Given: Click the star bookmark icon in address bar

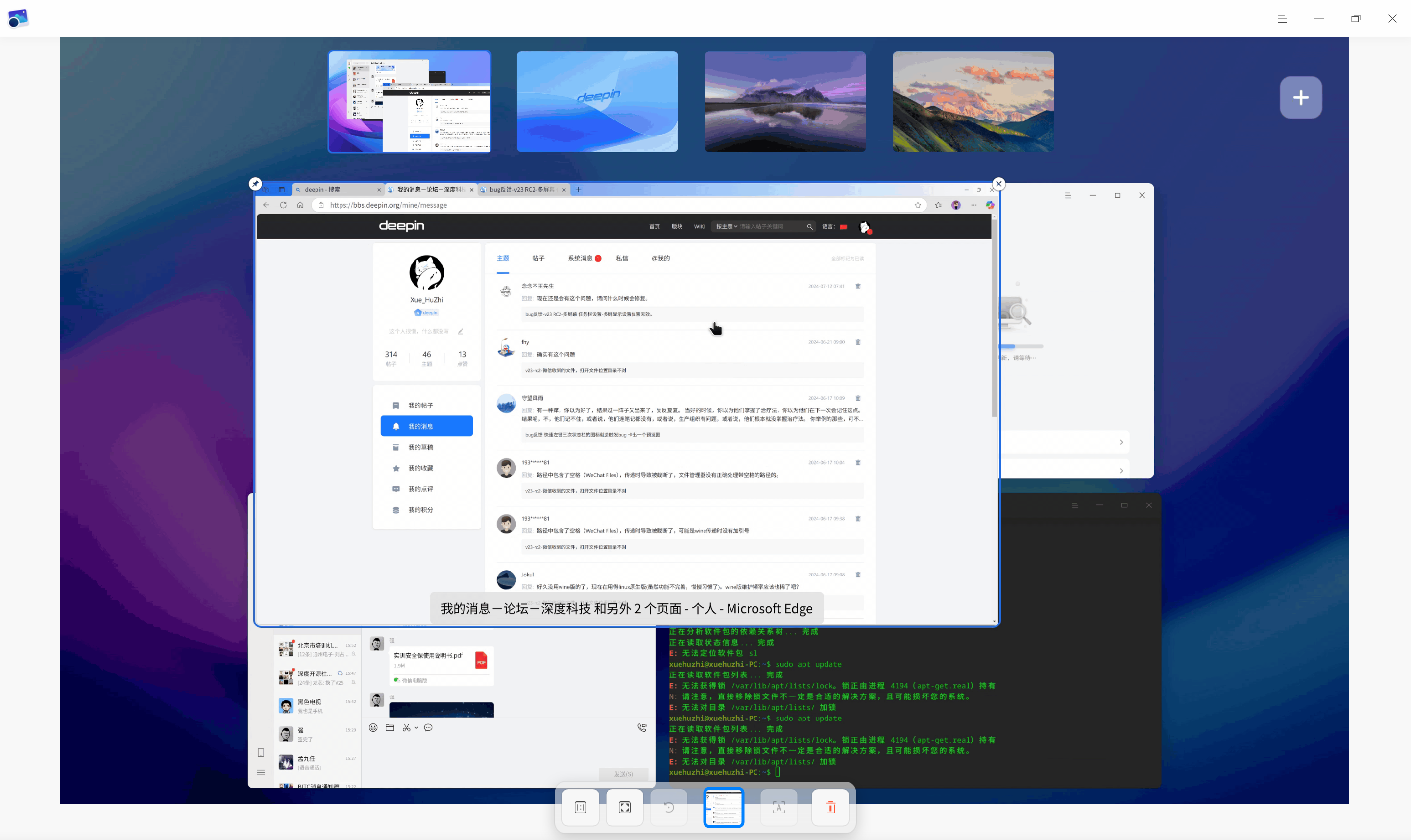Looking at the screenshot, I should coord(917,205).
